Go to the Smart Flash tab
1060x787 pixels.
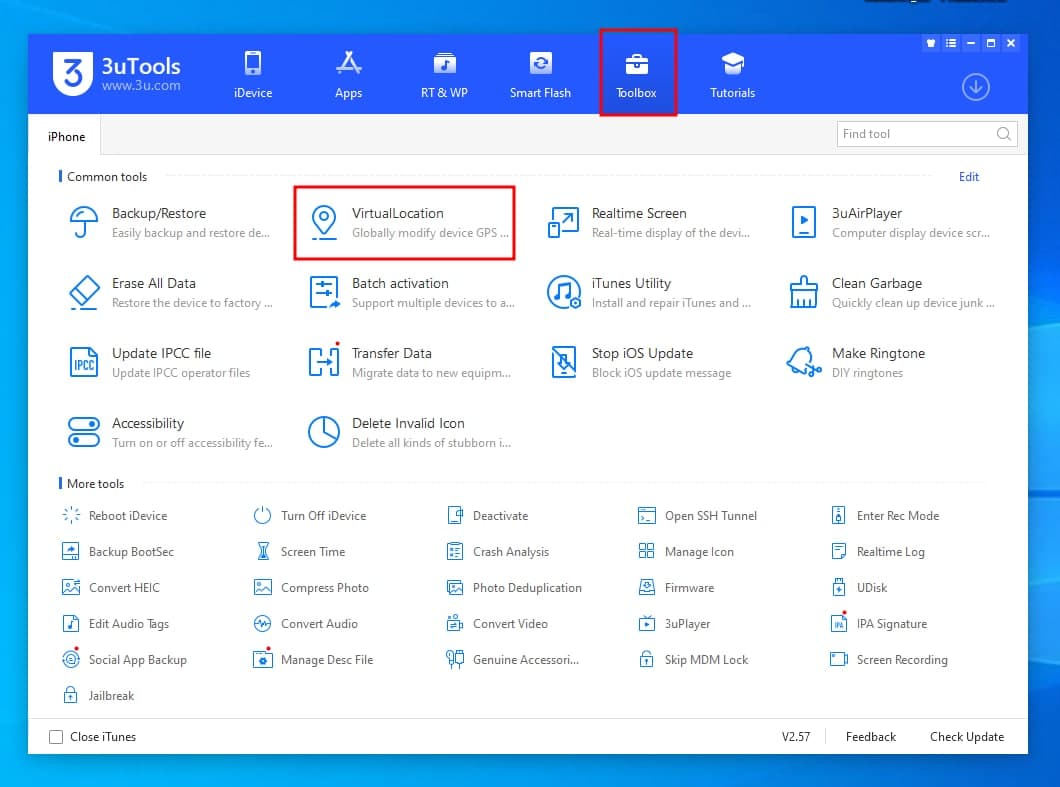540,74
